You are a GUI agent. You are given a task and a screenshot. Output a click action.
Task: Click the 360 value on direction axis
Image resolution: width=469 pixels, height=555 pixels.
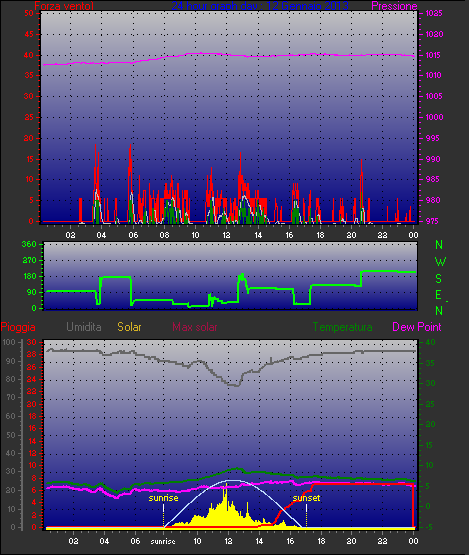pos(29,244)
